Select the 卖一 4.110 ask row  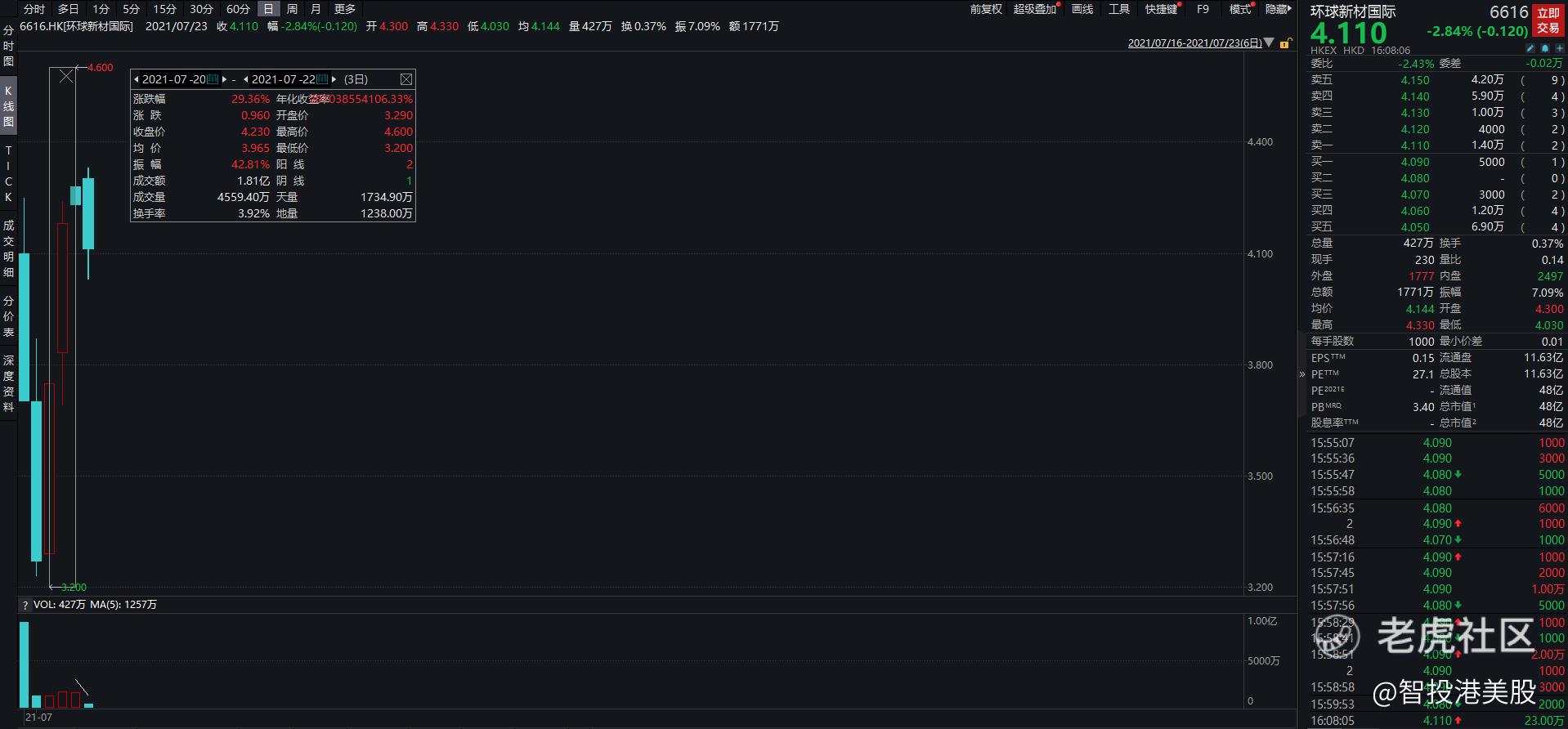(x=1436, y=145)
